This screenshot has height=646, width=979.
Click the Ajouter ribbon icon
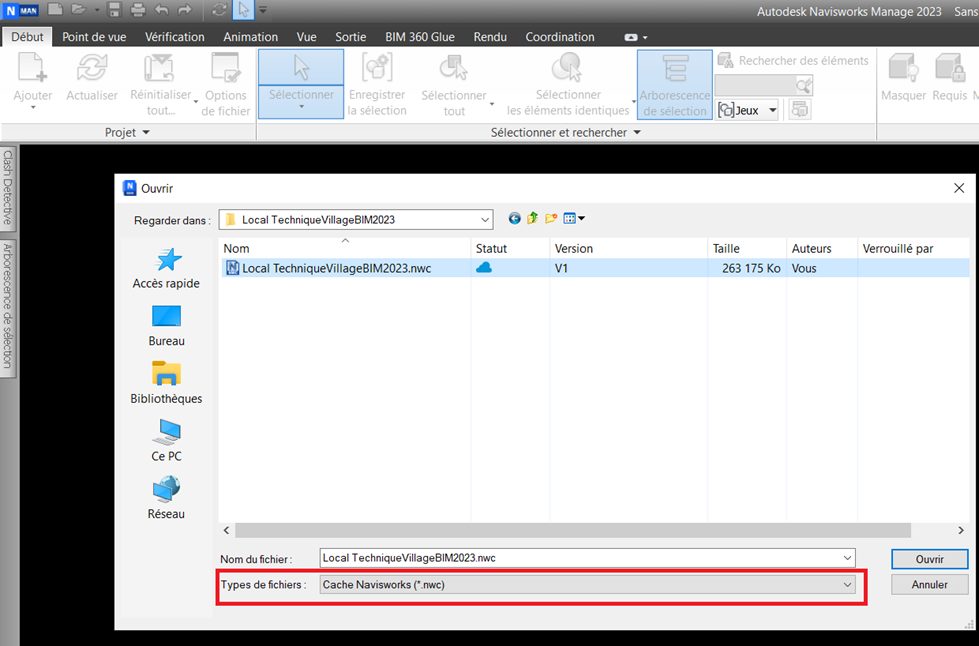tap(32, 68)
